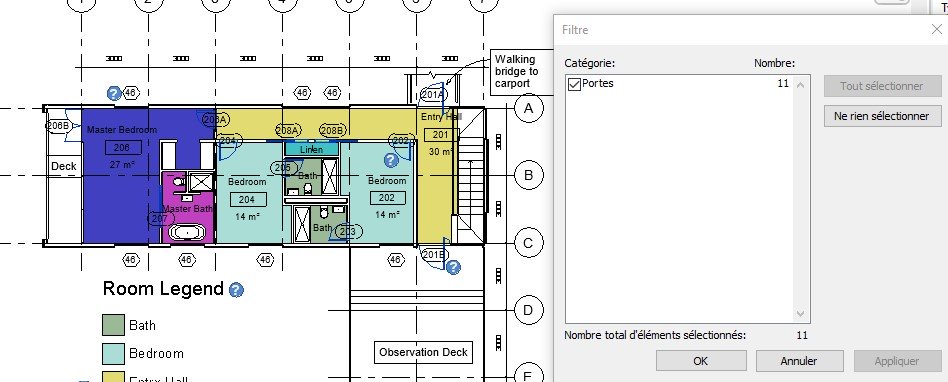Click the question mark icon next to Room Legend

tap(236, 290)
